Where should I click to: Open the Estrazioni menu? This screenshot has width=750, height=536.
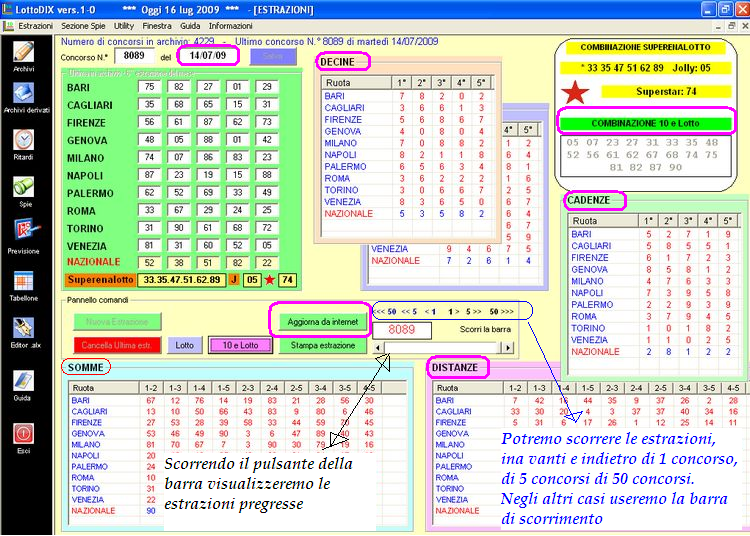point(35,26)
